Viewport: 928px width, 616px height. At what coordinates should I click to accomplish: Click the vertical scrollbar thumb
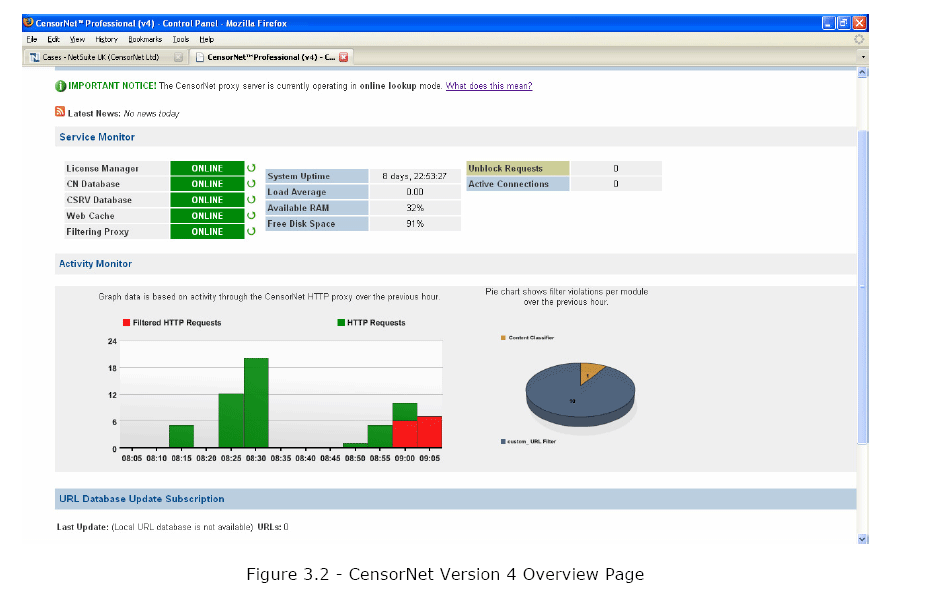862,286
